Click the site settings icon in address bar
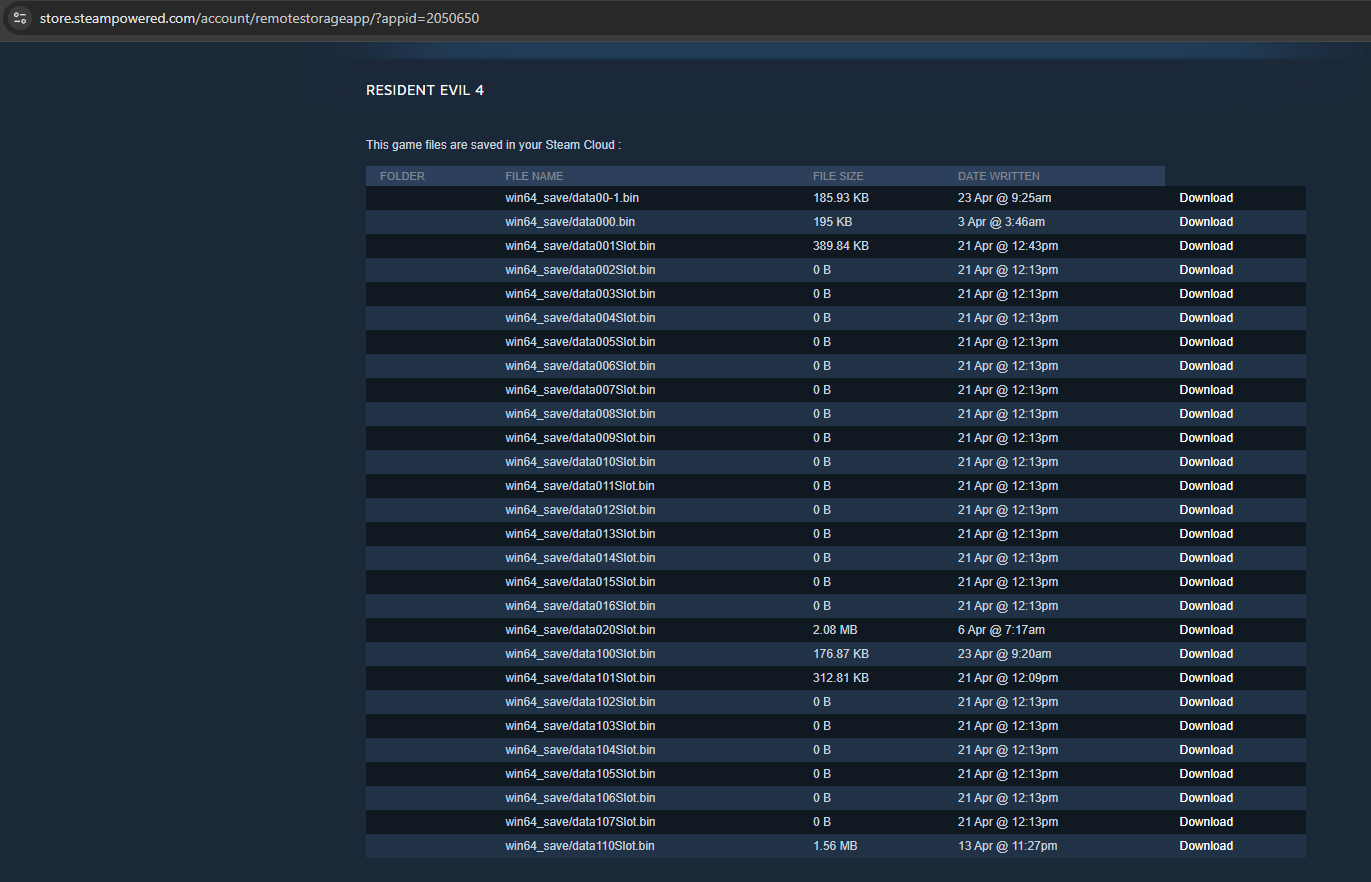The height and width of the screenshot is (882, 1371). (20, 18)
